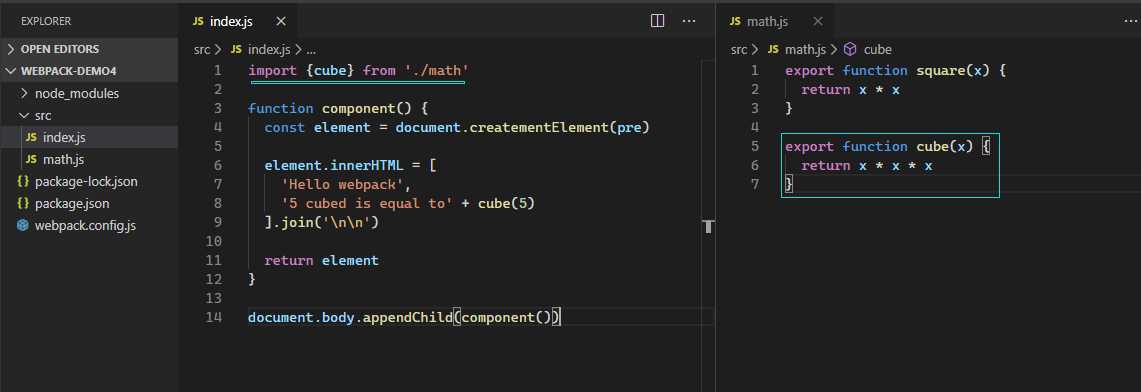This screenshot has width=1141, height=392.
Task: Click the src breadcrumb above index.js
Action: click(202, 49)
